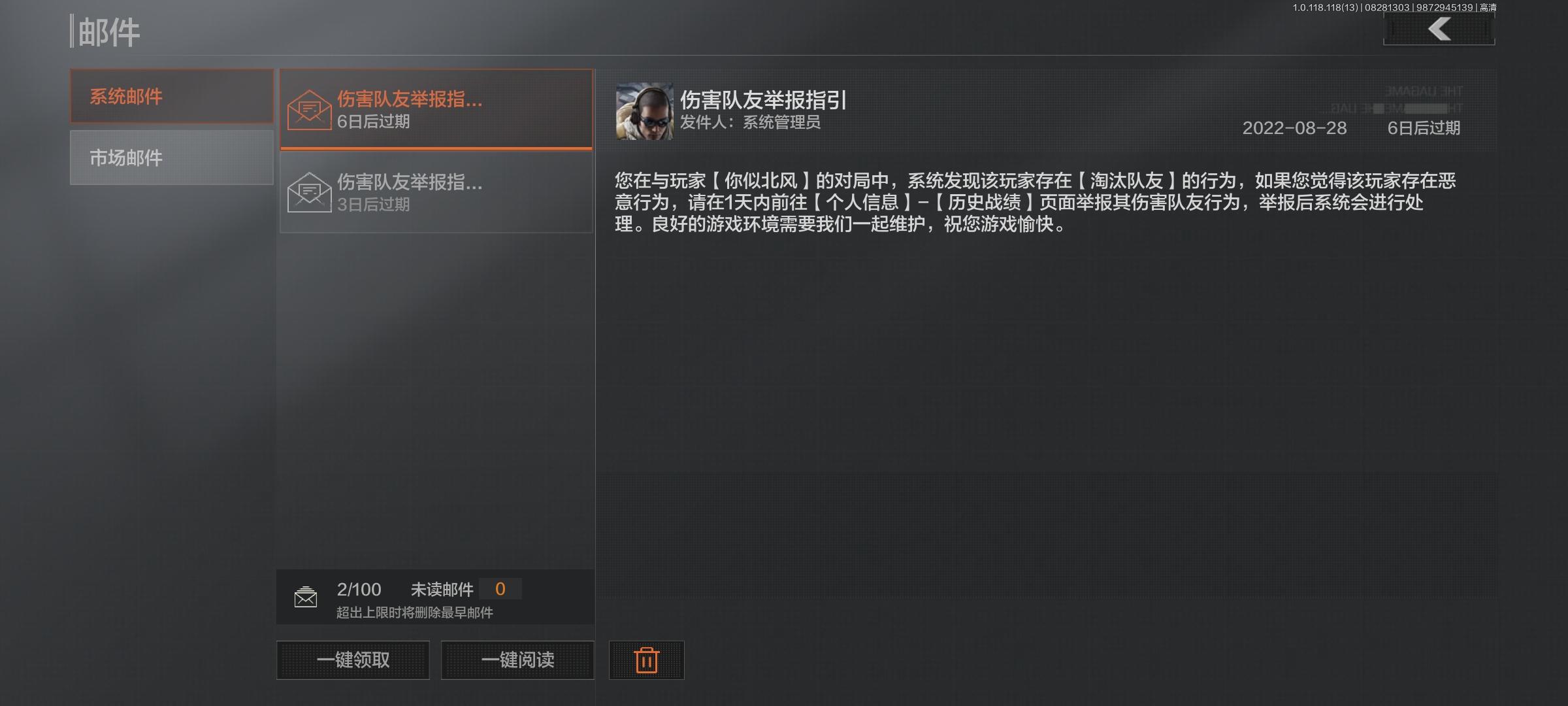Click the mail body text paragraph
Screen dimensions: 1568x706
[x=1035, y=203]
